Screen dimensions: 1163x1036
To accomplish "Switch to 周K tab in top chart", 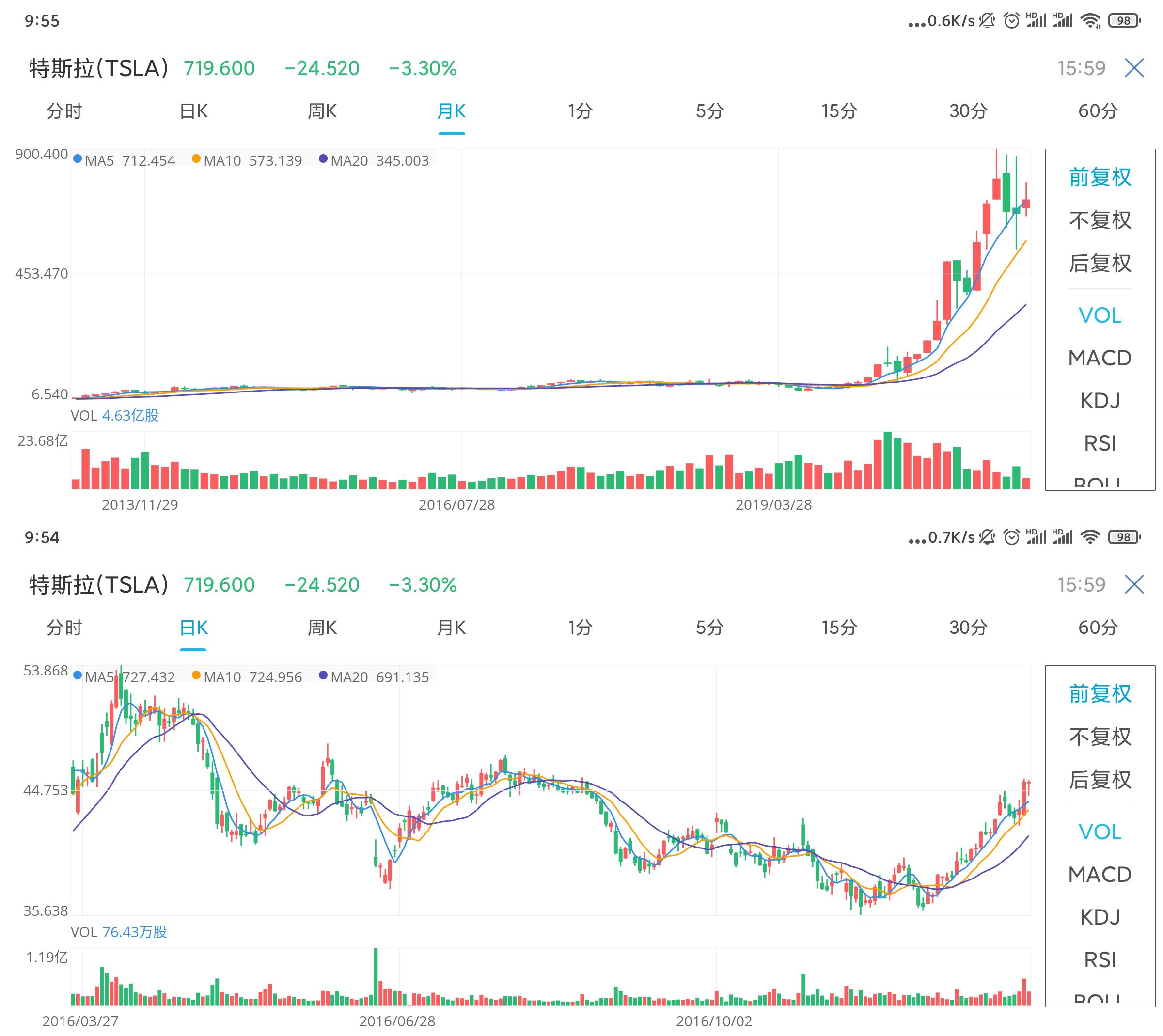I will (x=322, y=111).
